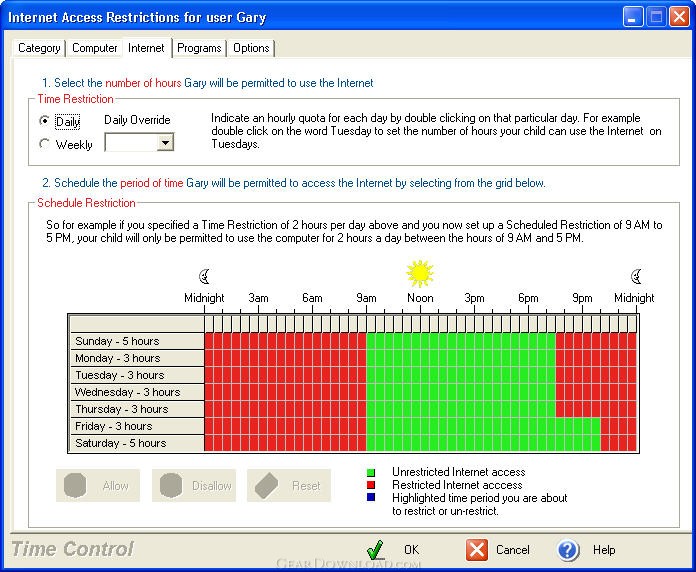Click the Cancel label
This screenshot has width=696, height=572.
click(513, 550)
